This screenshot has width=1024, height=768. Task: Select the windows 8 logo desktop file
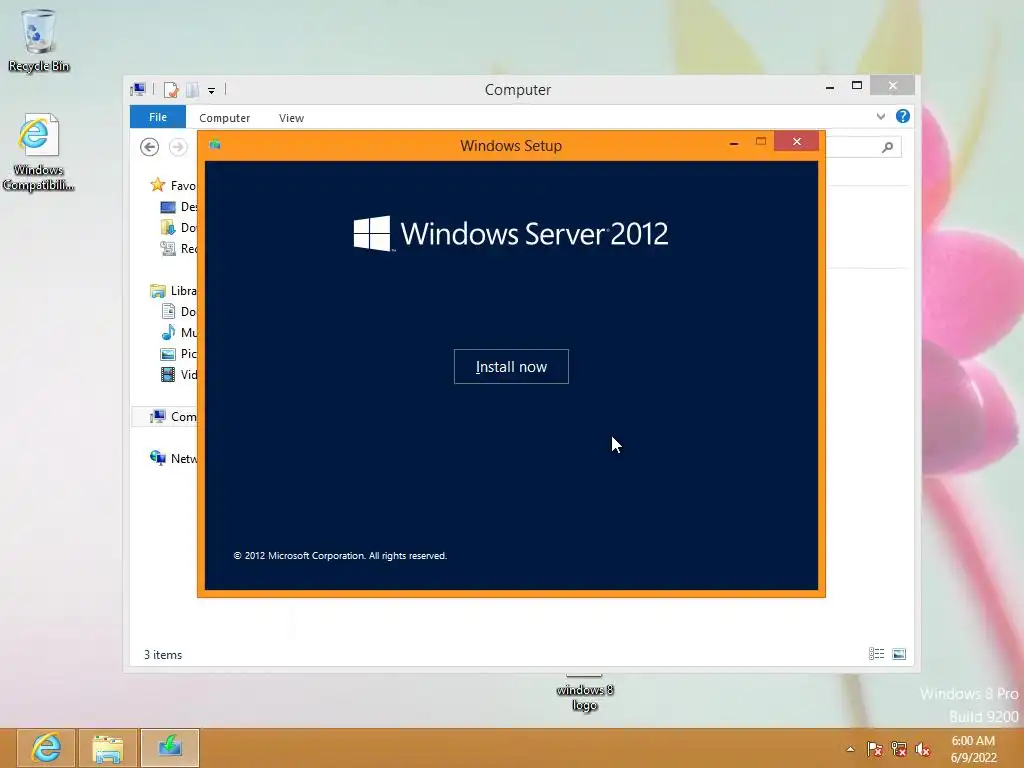pyautogui.click(x=584, y=694)
